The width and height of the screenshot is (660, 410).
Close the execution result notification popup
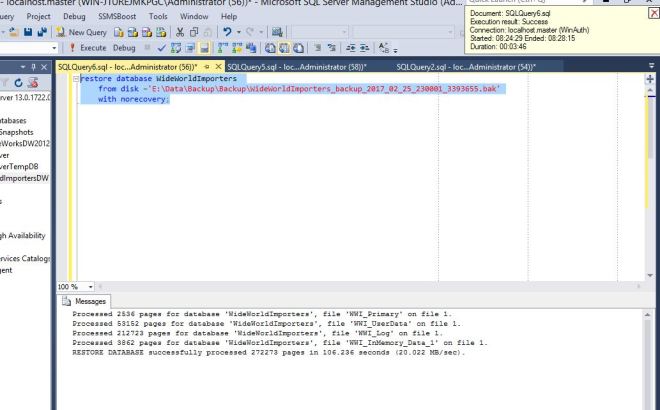point(654,13)
